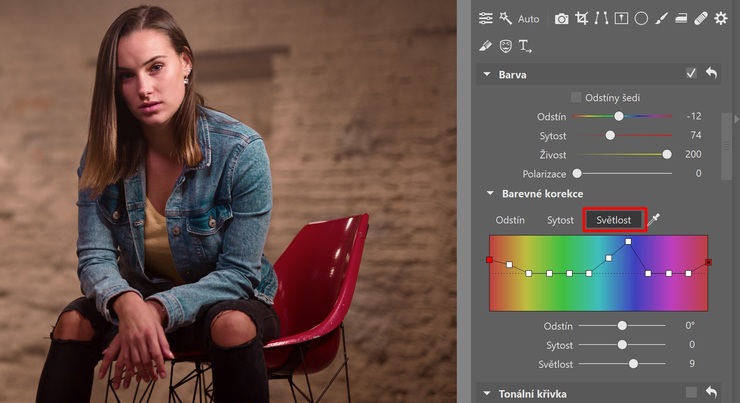
Task: Select the highest blue curve point
Action: pyautogui.click(x=628, y=242)
